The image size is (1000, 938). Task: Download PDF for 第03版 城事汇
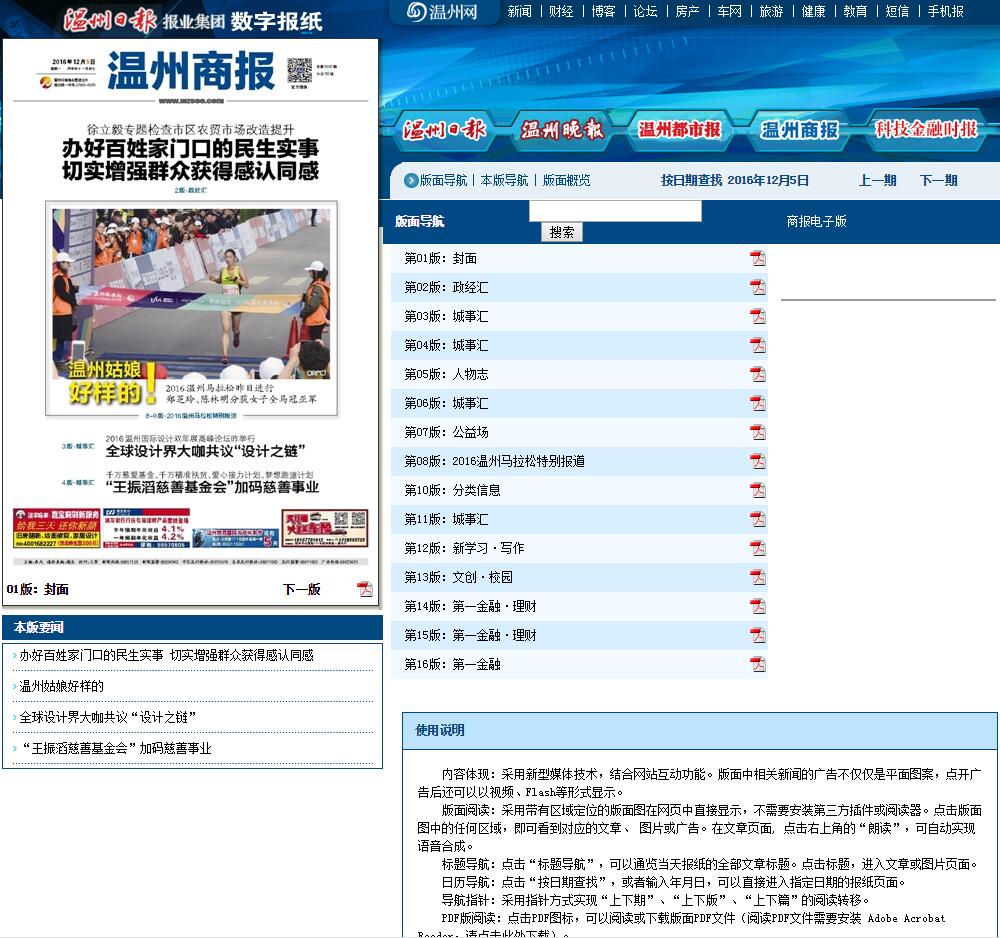coord(758,316)
